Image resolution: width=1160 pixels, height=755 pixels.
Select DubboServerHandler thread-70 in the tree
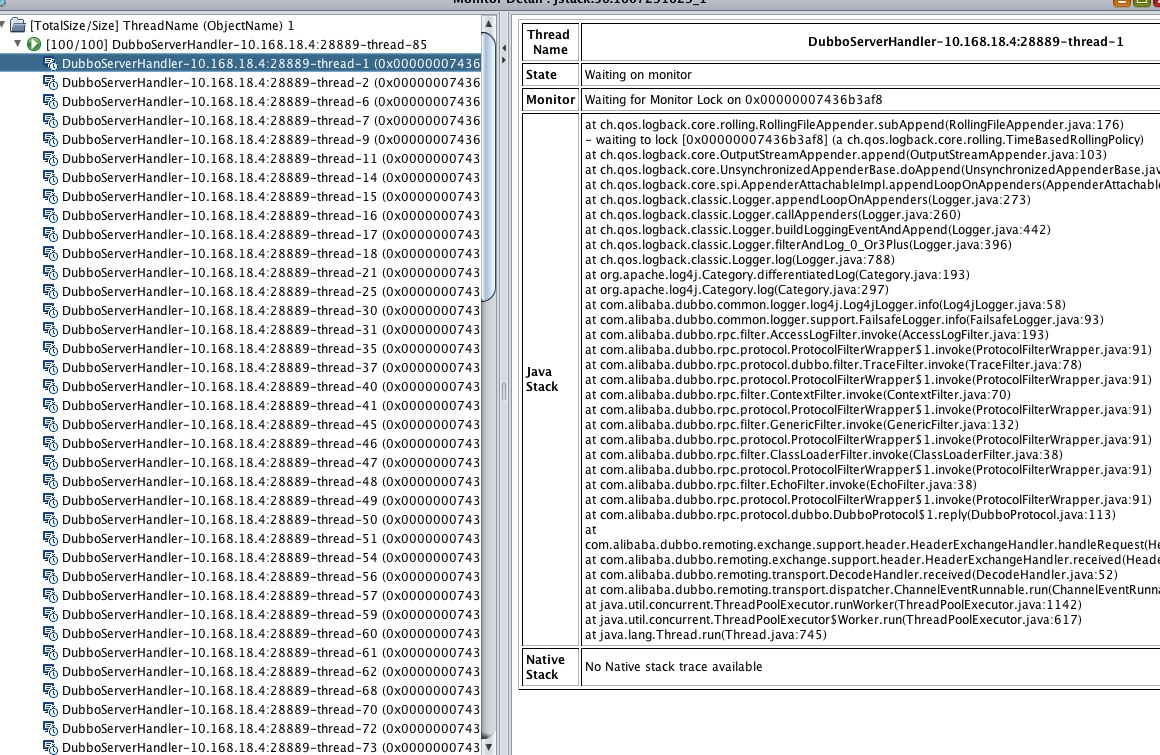point(271,709)
